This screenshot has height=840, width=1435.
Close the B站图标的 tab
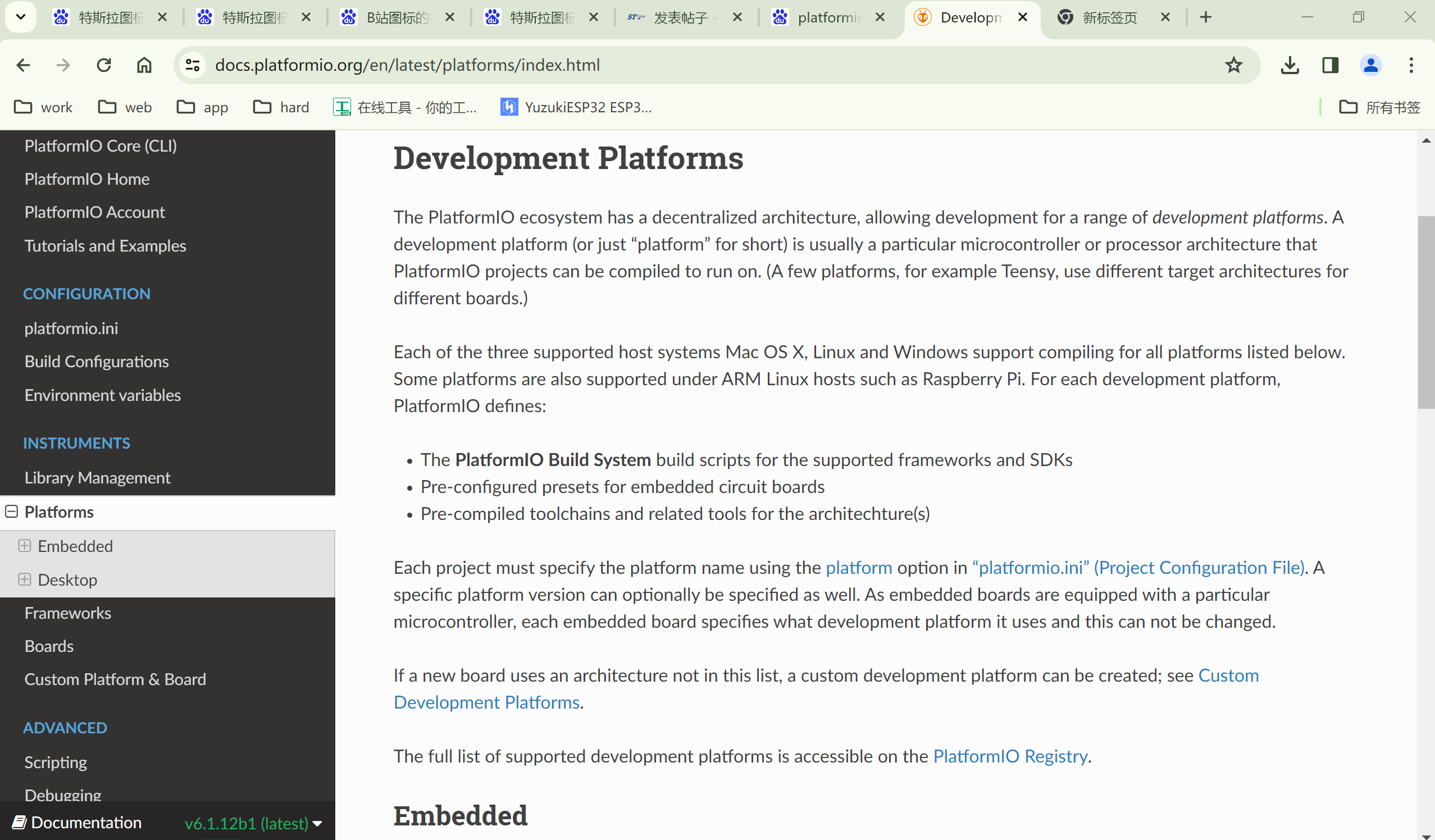pos(450,17)
